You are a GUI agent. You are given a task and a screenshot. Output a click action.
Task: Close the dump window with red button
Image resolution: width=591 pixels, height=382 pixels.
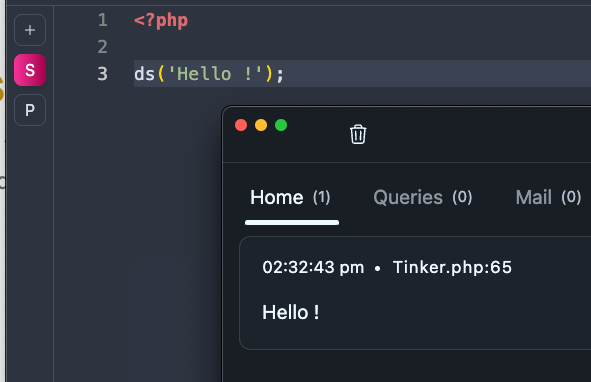click(241, 125)
